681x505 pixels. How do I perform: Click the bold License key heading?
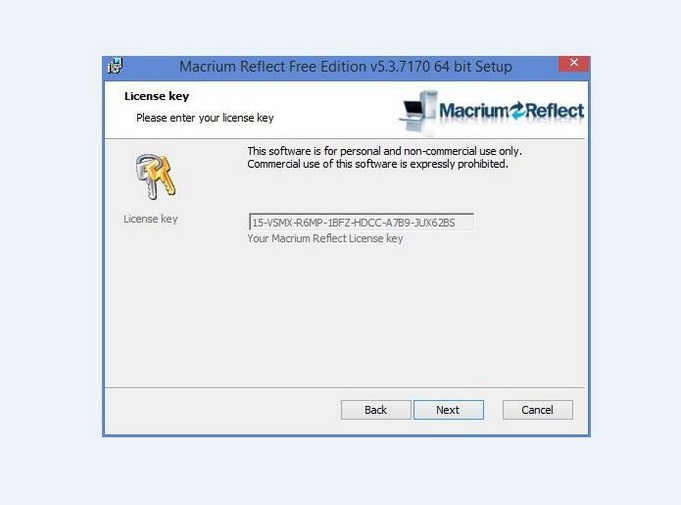156,96
